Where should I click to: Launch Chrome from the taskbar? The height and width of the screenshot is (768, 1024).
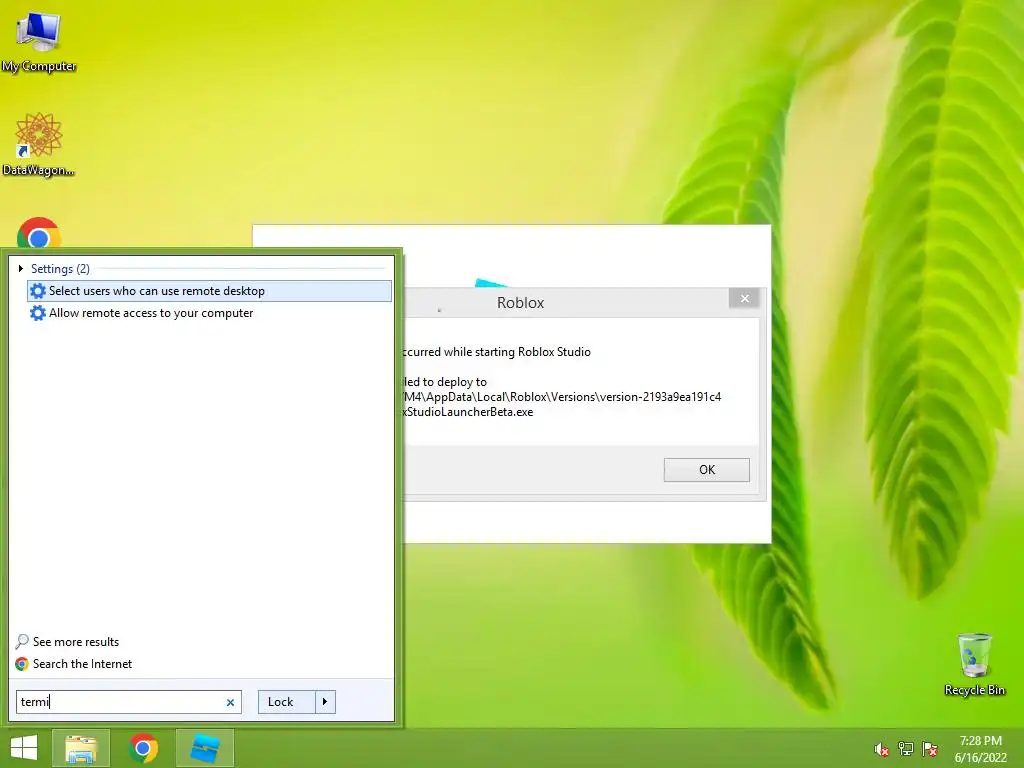click(144, 748)
